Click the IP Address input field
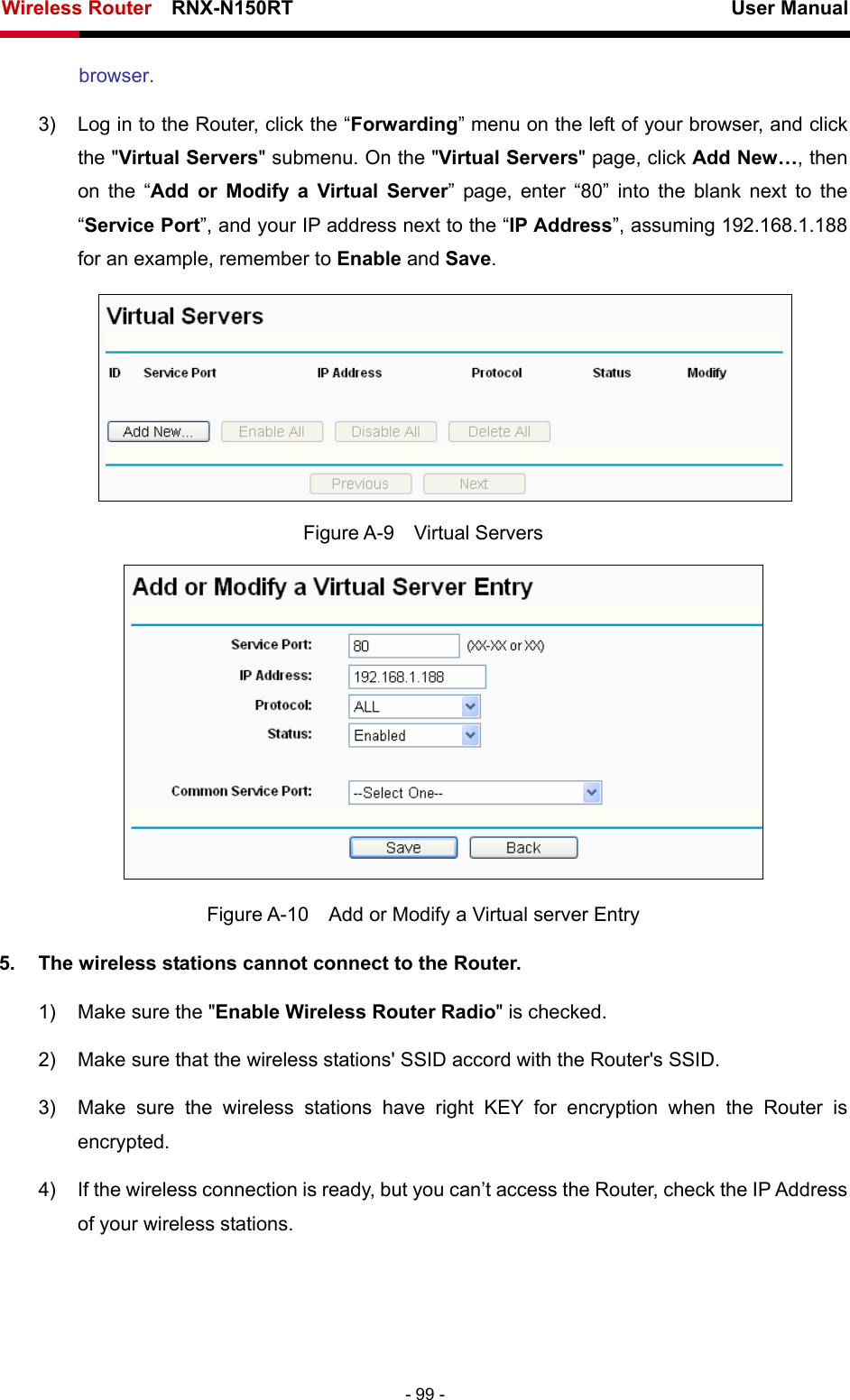 pos(418,677)
